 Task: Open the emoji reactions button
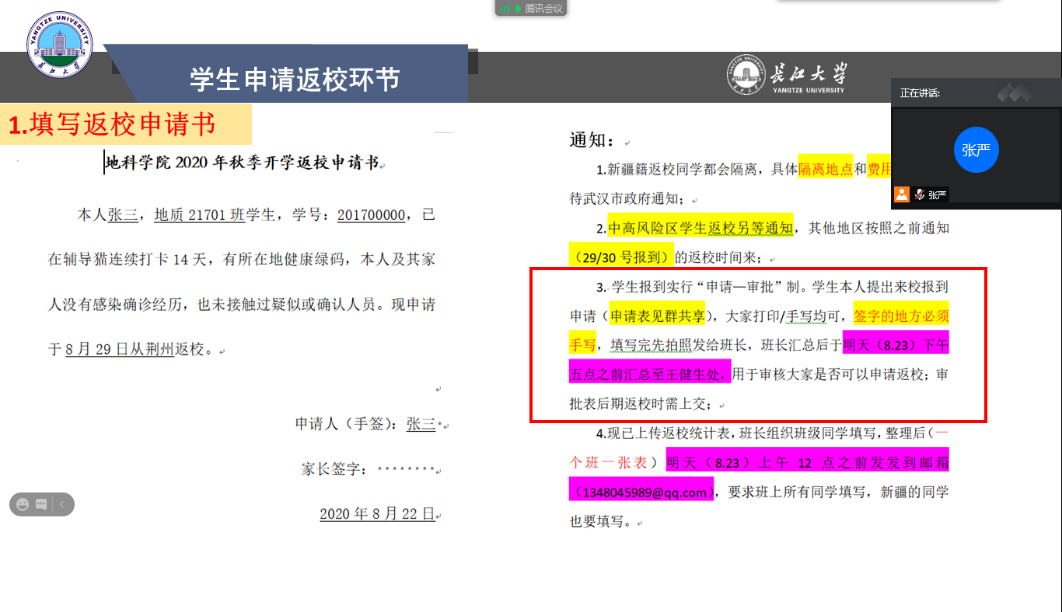pos(22,505)
